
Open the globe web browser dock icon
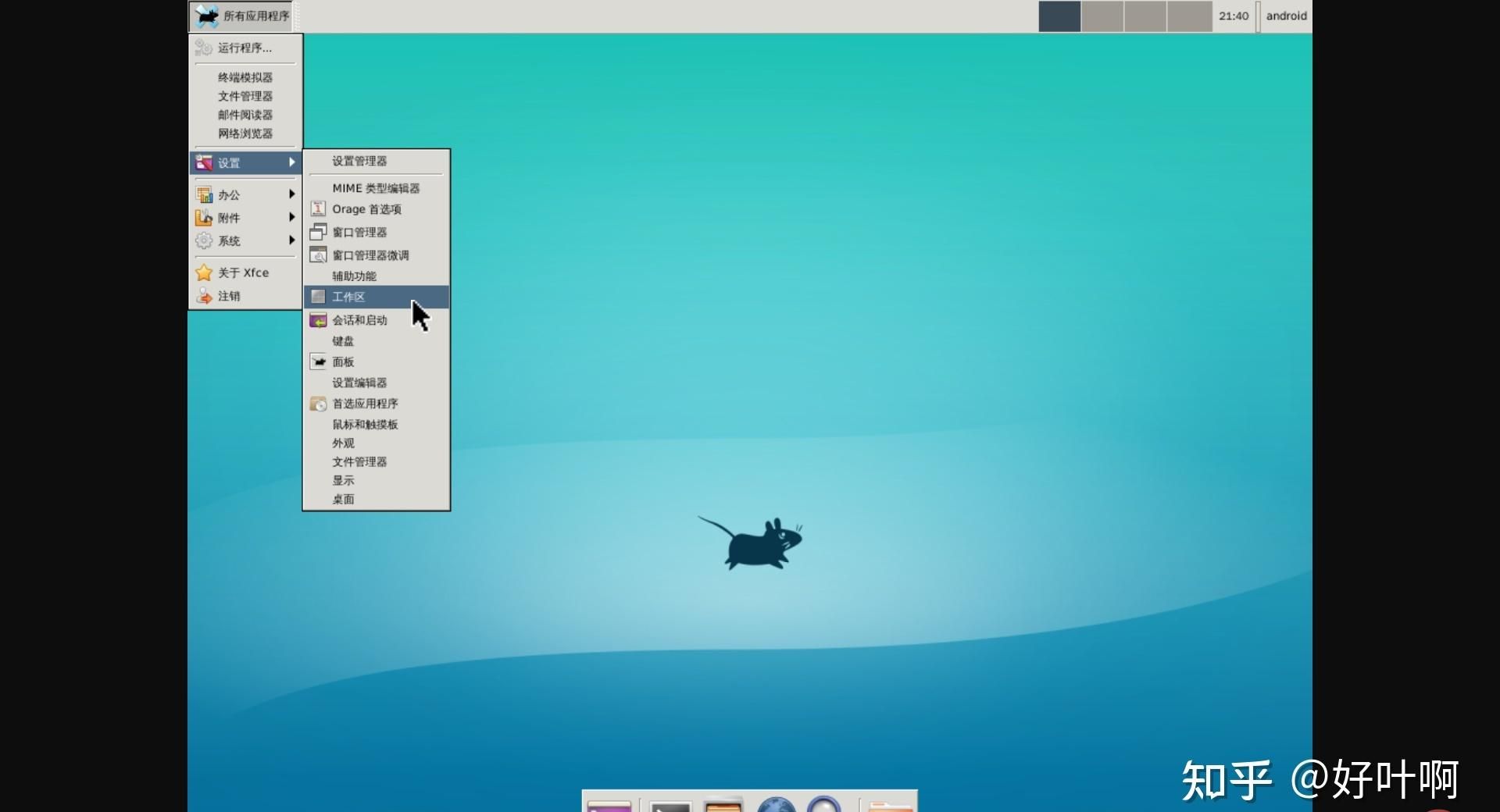pyautogui.click(x=776, y=804)
